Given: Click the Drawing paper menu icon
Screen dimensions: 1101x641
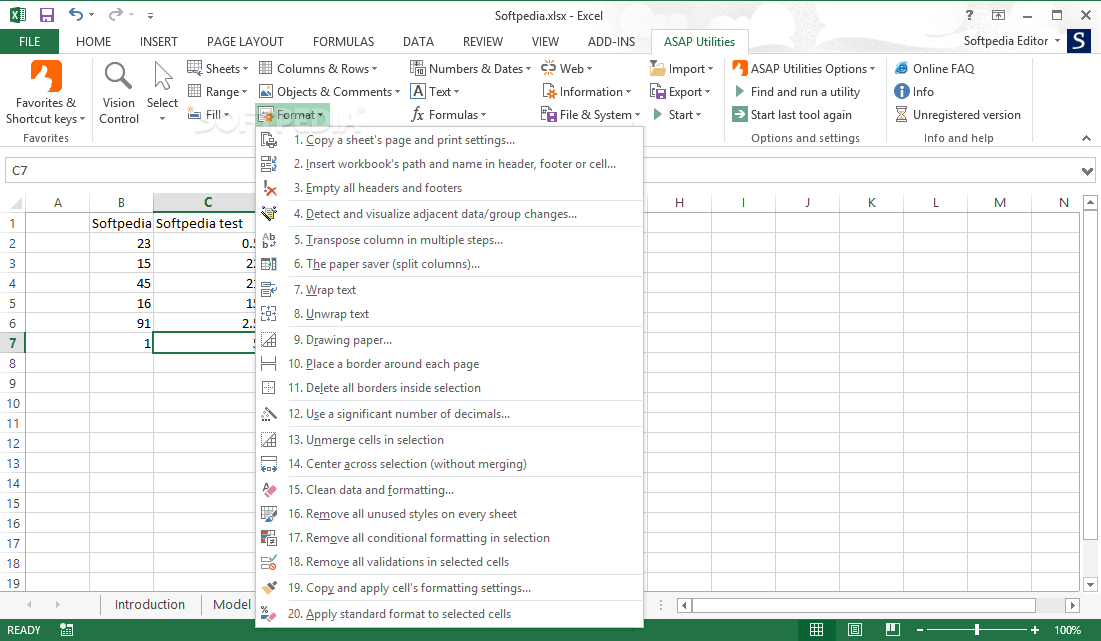Looking at the screenshot, I should (269, 340).
